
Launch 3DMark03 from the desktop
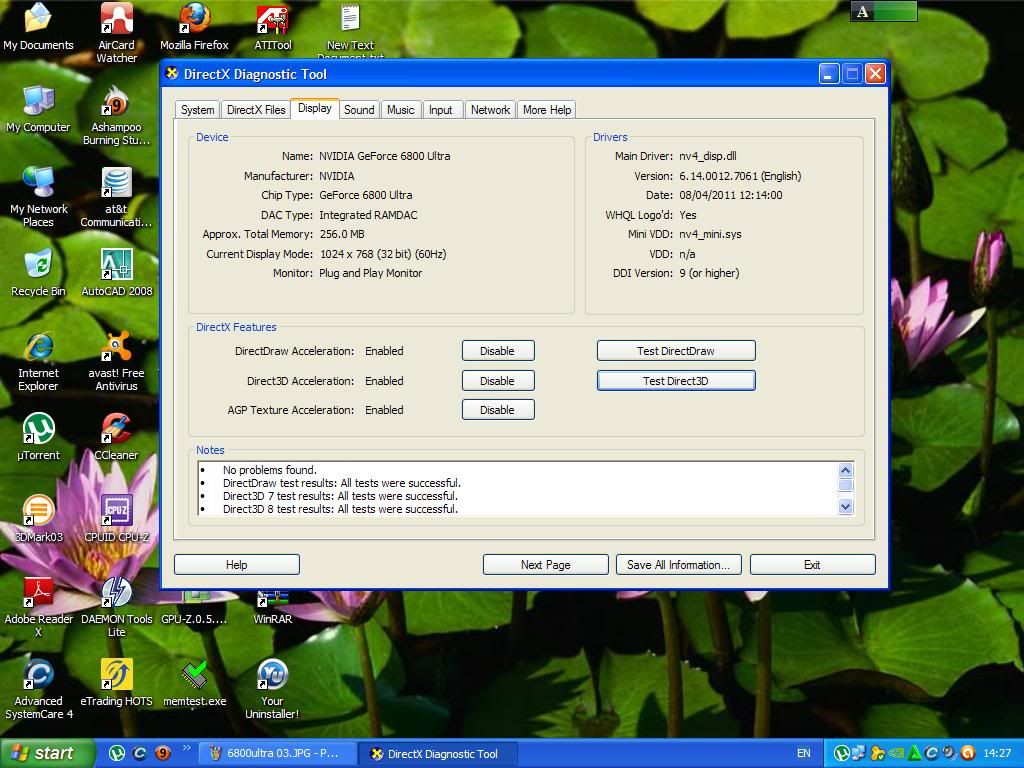(x=38, y=519)
